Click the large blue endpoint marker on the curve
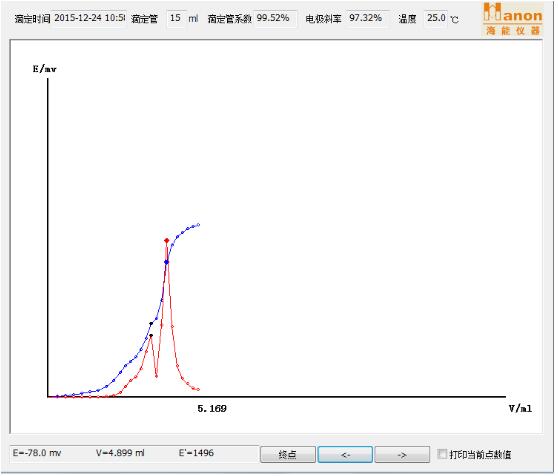This screenshot has width=558, height=476. [x=166, y=262]
